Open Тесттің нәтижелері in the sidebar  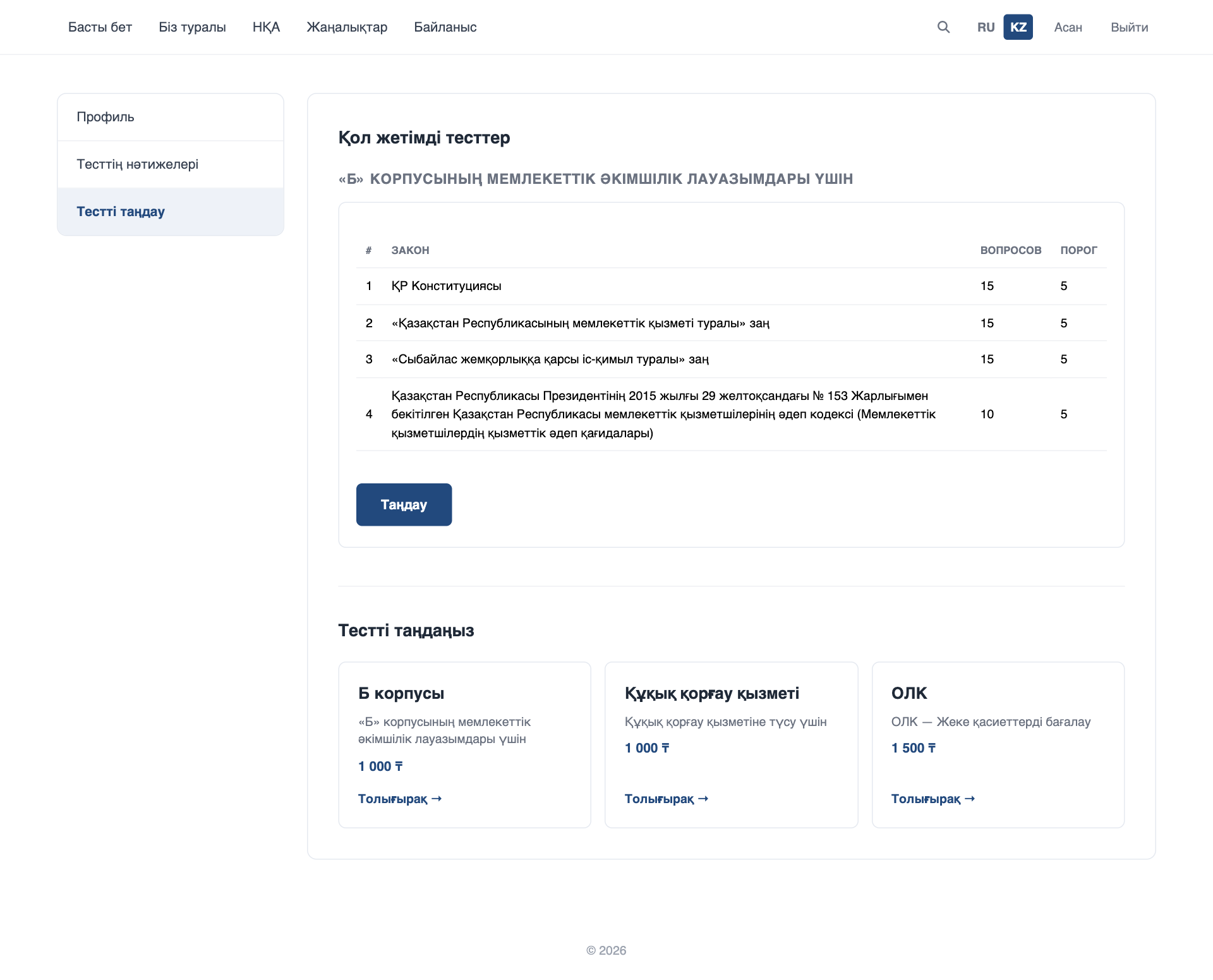pos(171,164)
